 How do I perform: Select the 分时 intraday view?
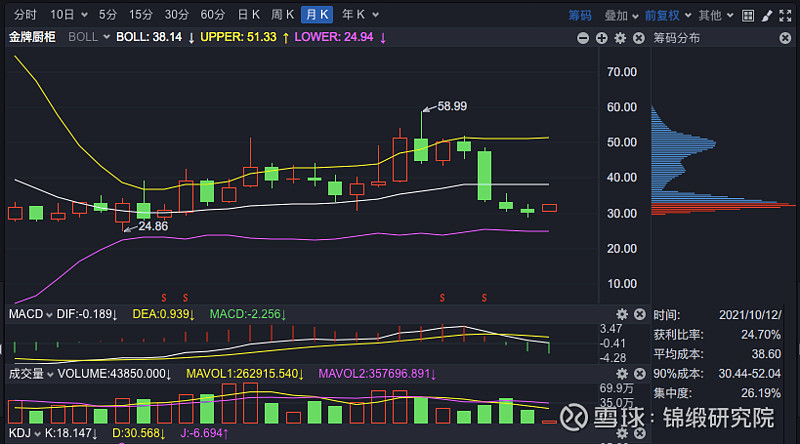(x=25, y=15)
